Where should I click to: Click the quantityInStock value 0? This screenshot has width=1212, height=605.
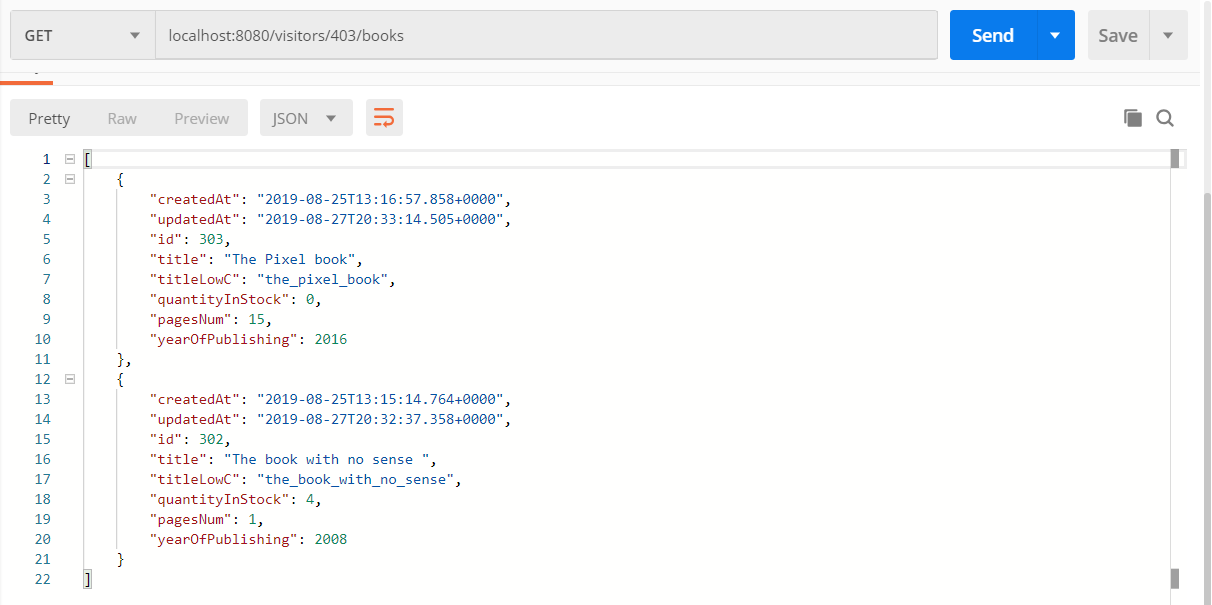pyautogui.click(x=311, y=299)
